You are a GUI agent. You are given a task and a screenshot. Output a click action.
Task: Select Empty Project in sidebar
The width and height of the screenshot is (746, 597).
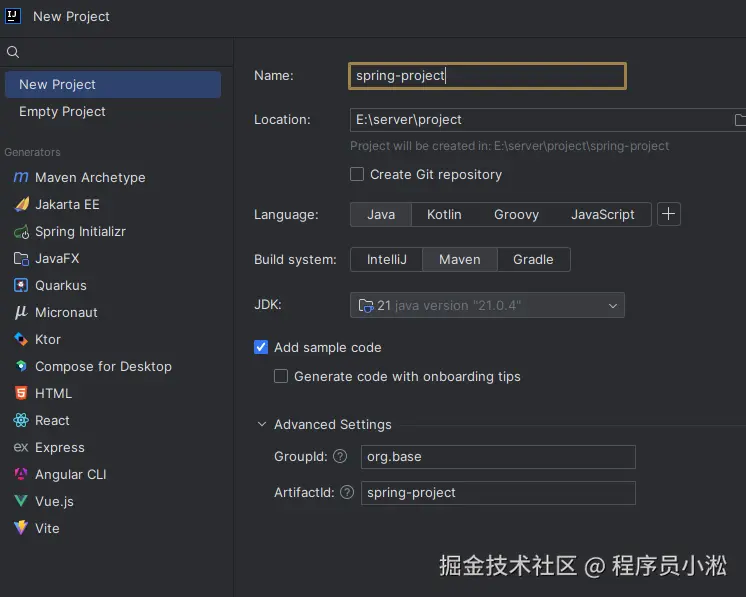pos(113,111)
